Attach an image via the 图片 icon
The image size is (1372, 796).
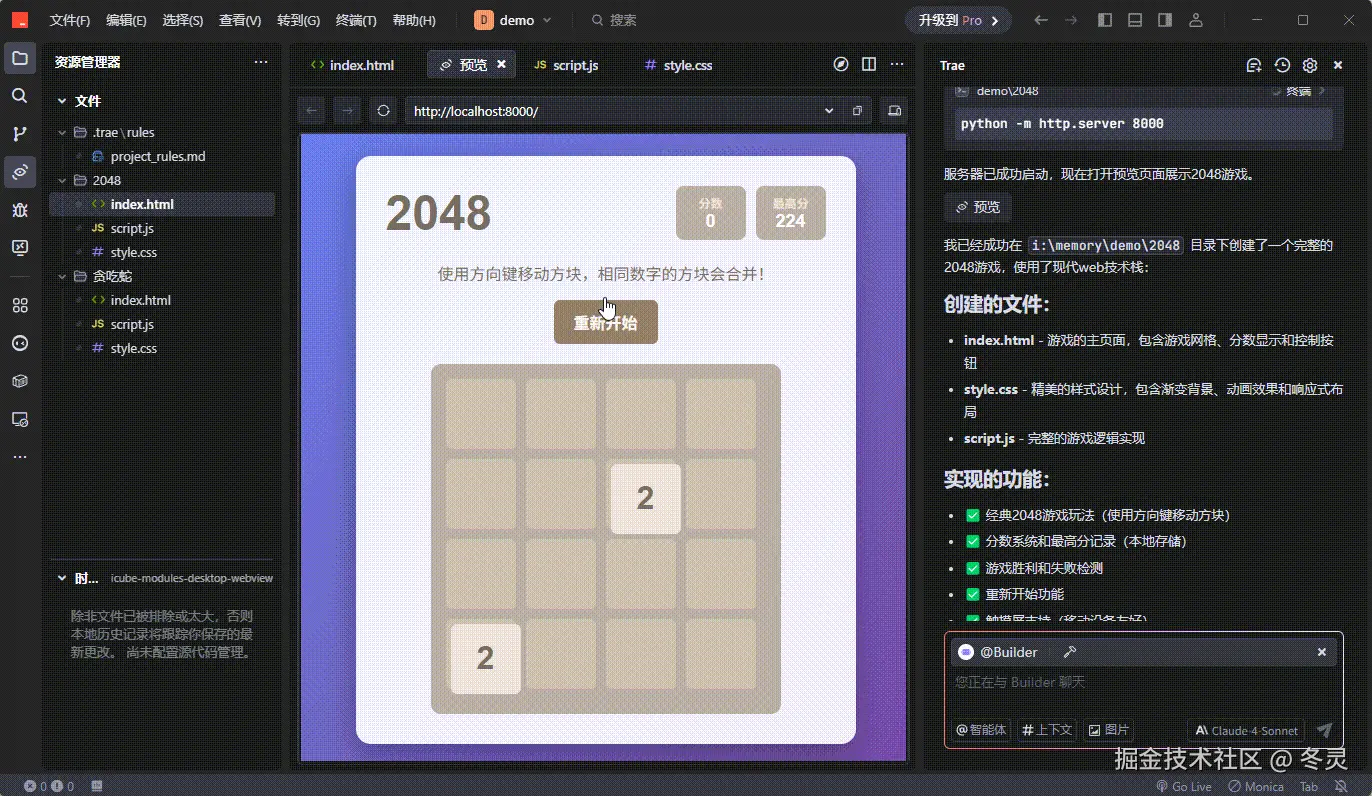click(x=1108, y=730)
